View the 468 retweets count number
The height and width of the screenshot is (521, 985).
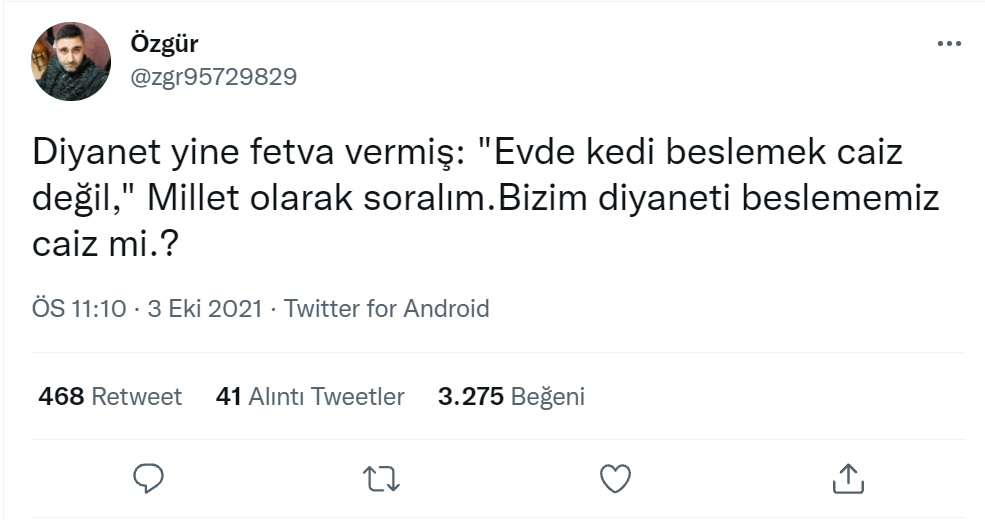60,397
